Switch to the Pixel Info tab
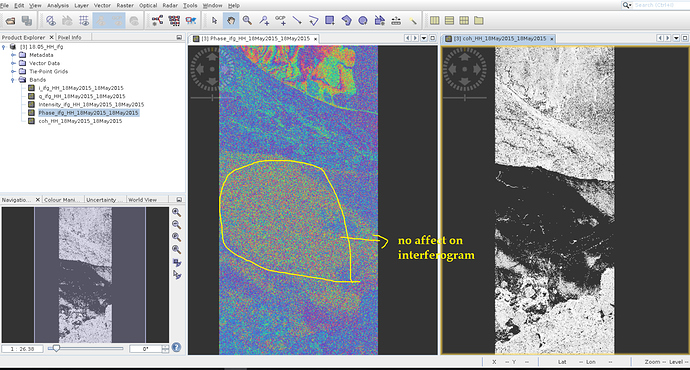 (70, 37)
